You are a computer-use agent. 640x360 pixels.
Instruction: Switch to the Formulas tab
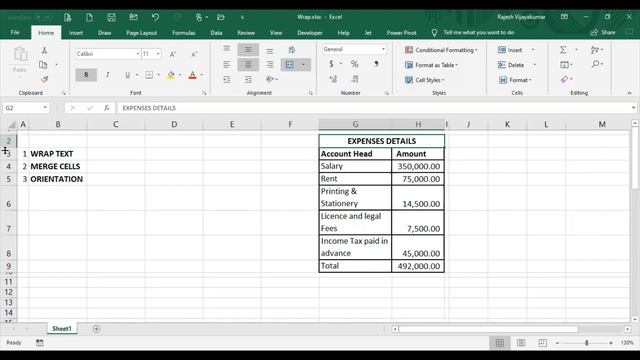click(184, 33)
